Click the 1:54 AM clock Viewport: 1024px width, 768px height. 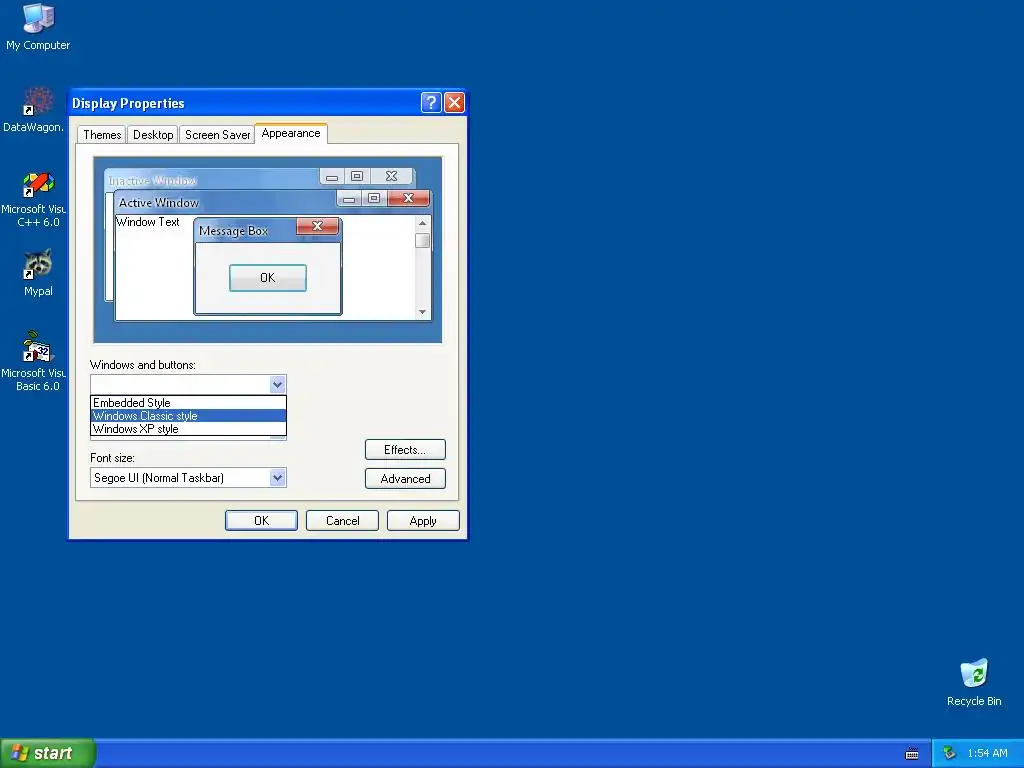coord(987,753)
